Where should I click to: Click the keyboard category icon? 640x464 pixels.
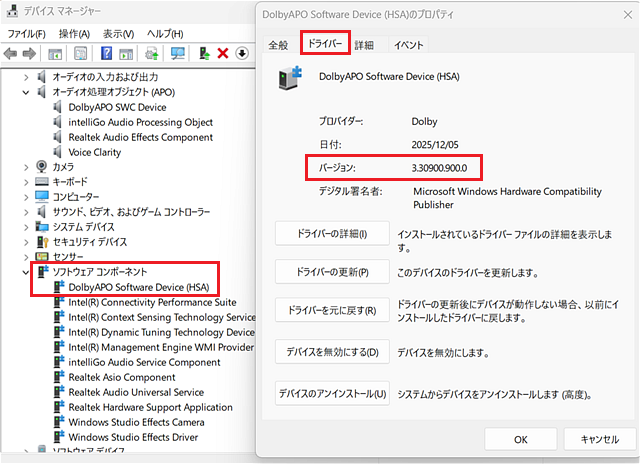click(x=42, y=182)
